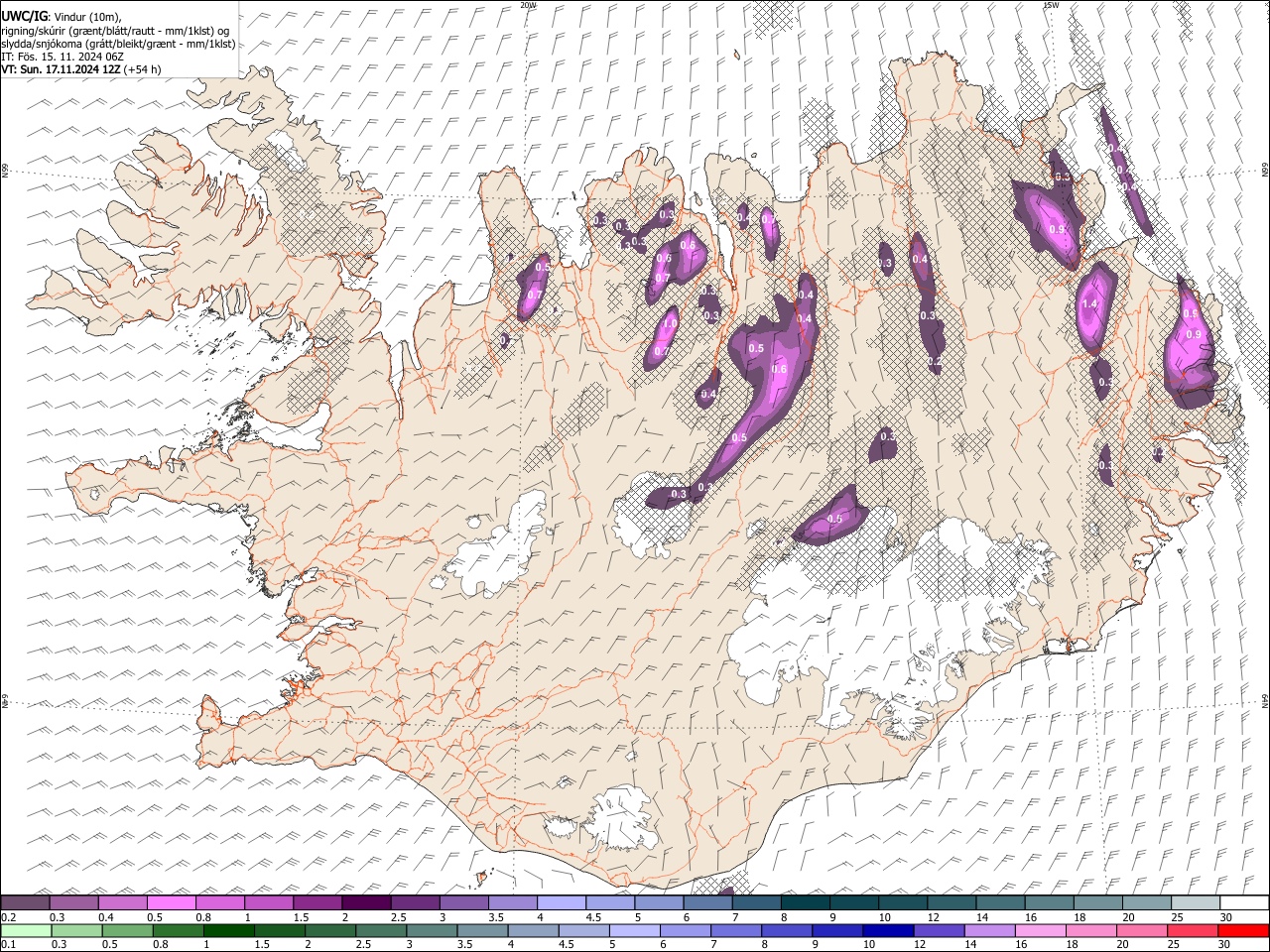Select the white top-row swatch labeled 30
Viewport: 1270px width, 952px height.
[1243, 902]
